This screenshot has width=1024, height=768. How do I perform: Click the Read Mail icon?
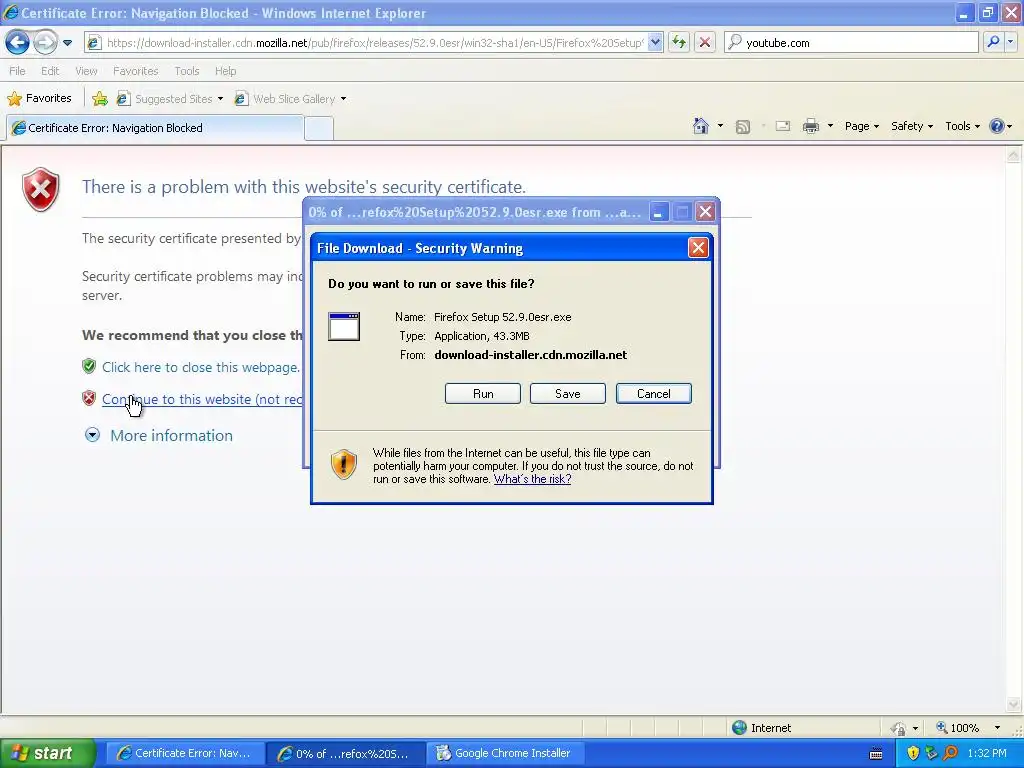point(783,126)
